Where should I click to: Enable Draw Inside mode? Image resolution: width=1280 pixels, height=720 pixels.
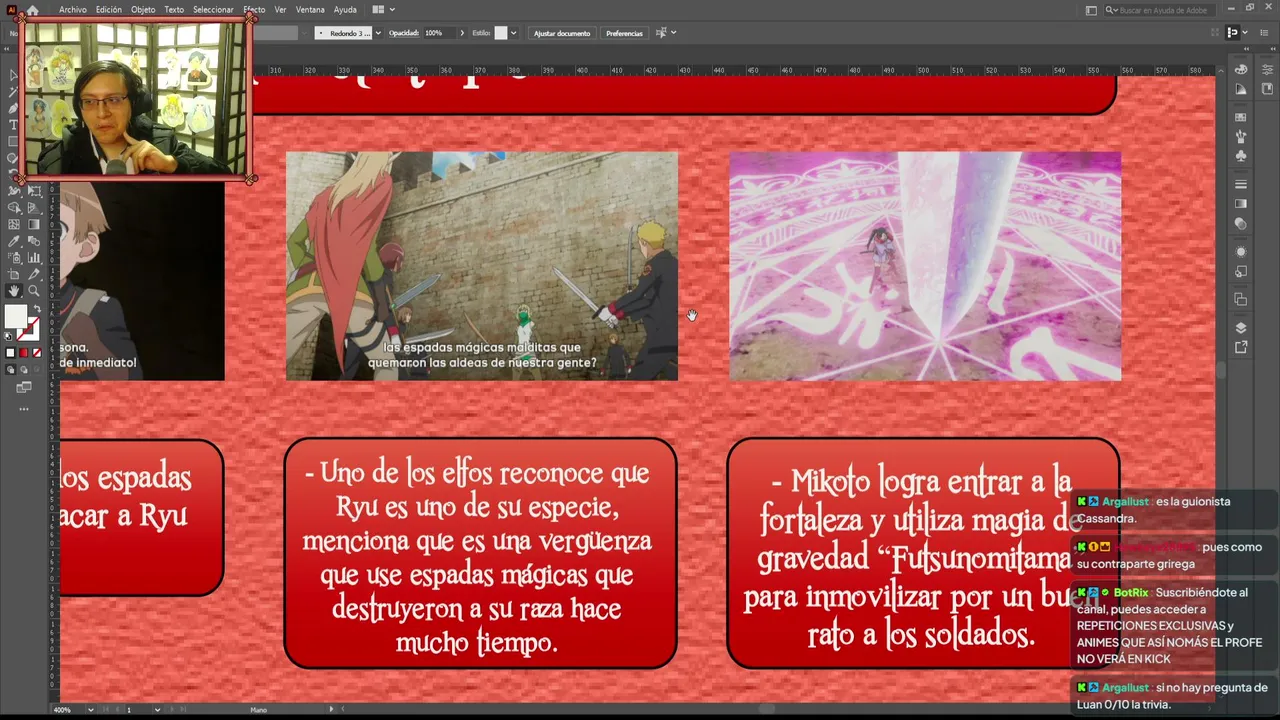37,370
